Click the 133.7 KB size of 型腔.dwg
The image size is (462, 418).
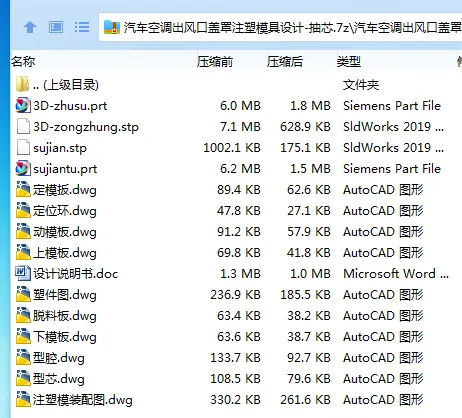pos(235,358)
